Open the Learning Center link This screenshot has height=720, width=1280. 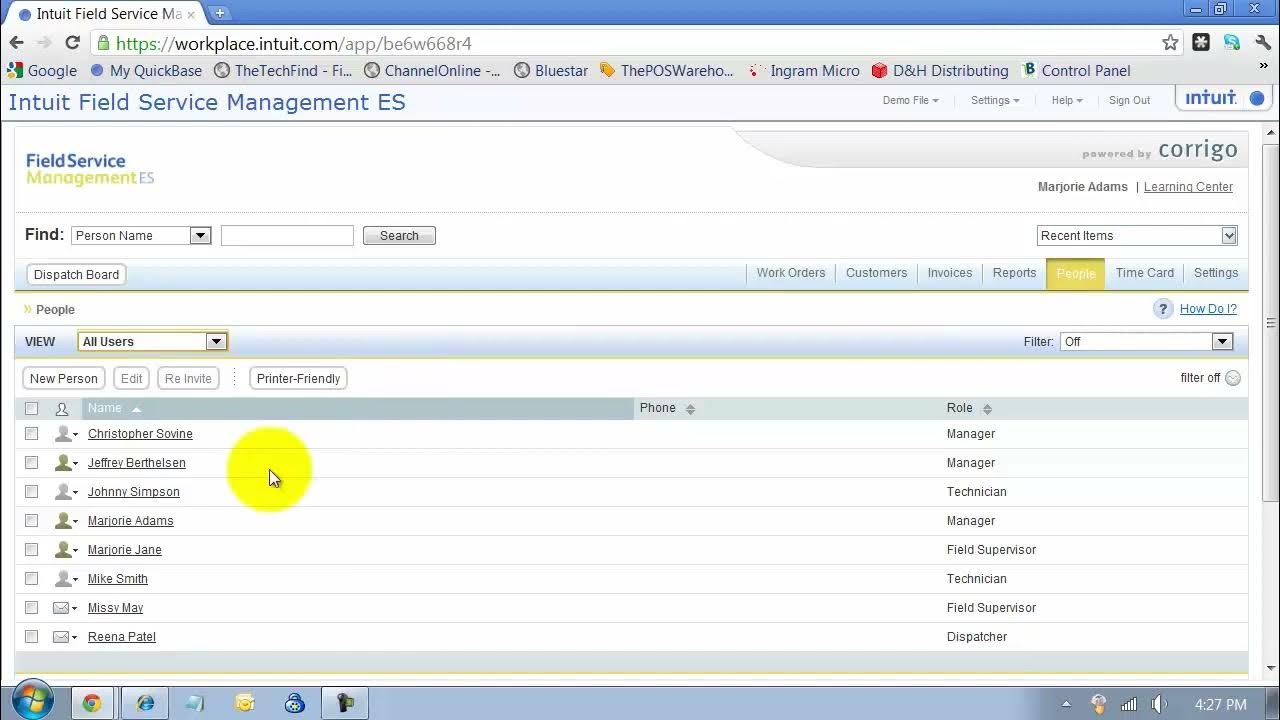tap(1188, 187)
